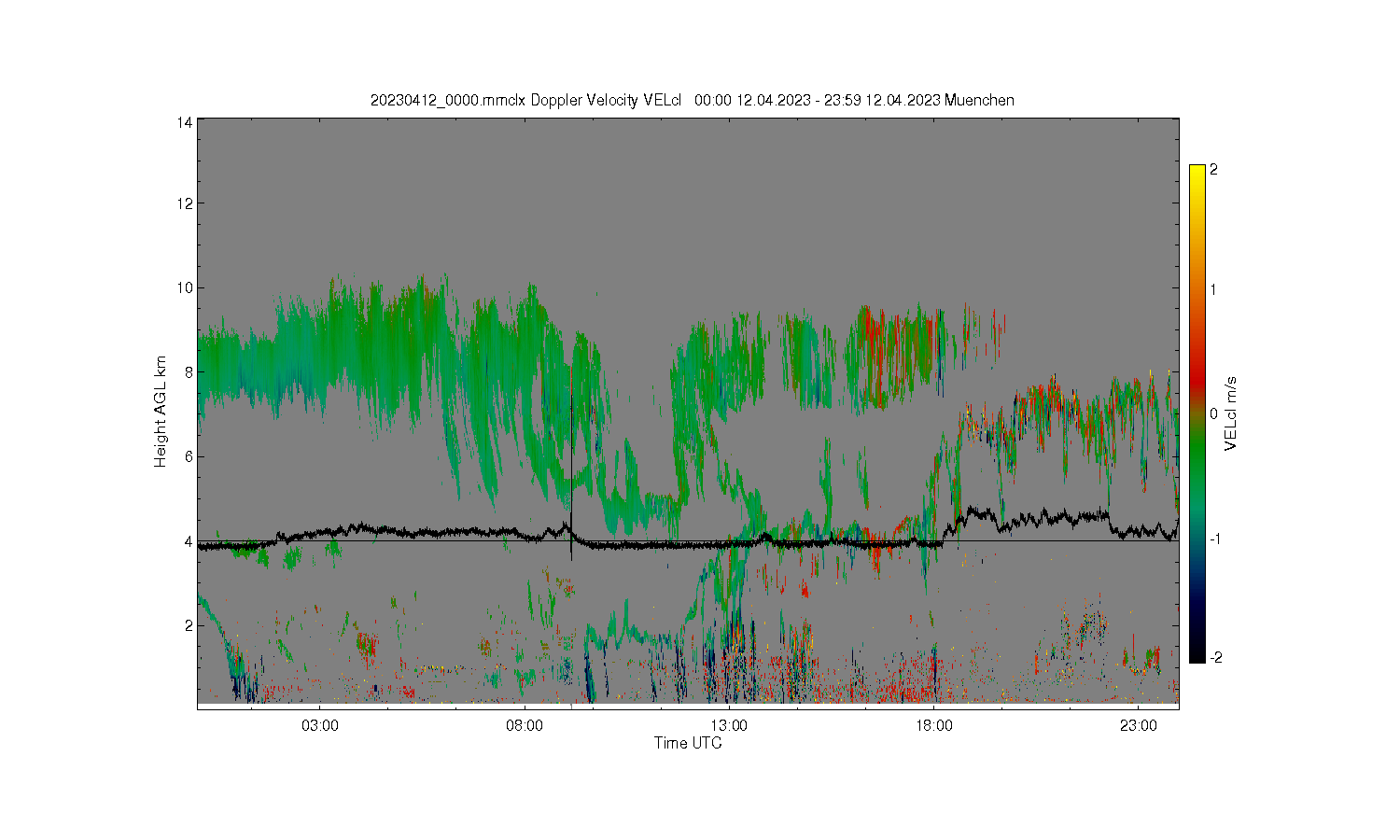This screenshot has height=840, width=1400.
Task: Click the 18:00 time tick label
Action: coord(933,725)
